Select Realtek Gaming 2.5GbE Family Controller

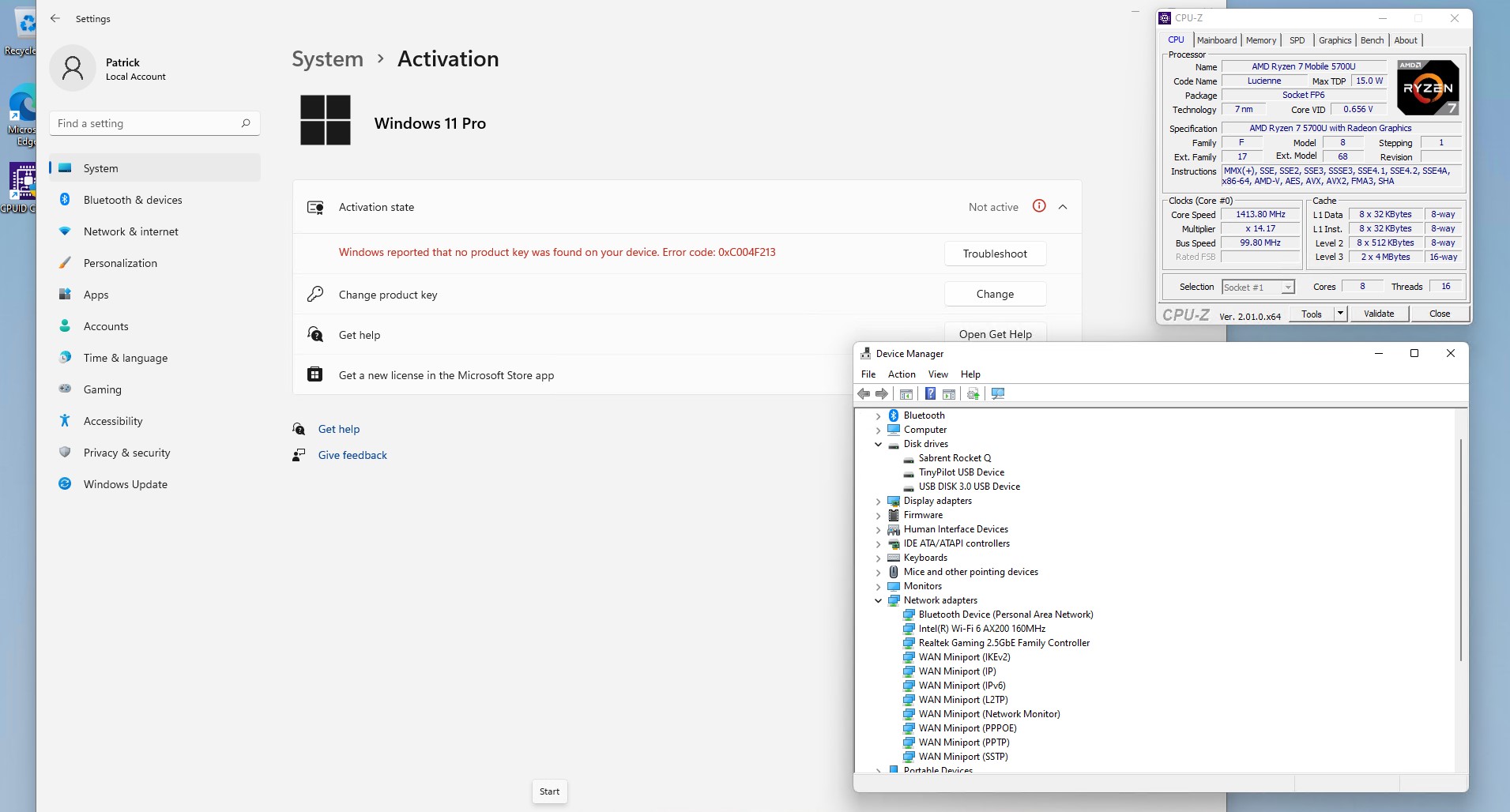(1004, 643)
